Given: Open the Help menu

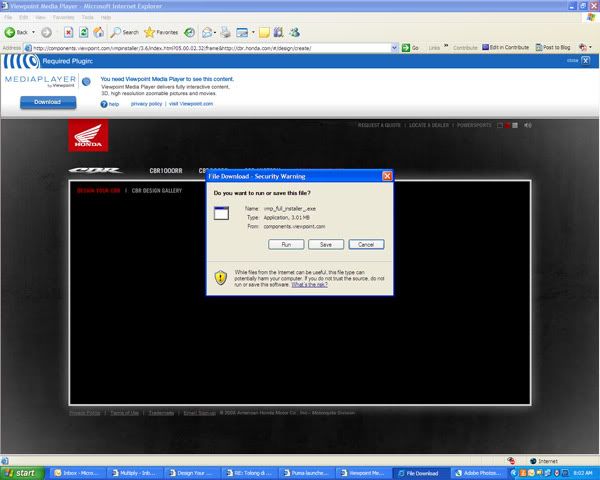Looking at the screenshot, I should pos(106,18).
